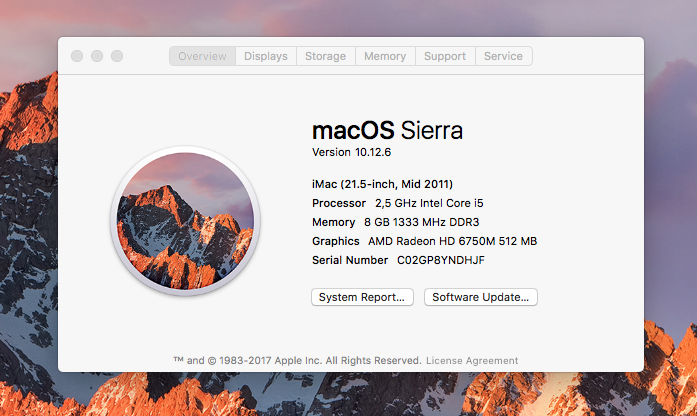Open the Support tab
Image resolution: width=697 pixels, height=416 pixels.
point(445,56)
